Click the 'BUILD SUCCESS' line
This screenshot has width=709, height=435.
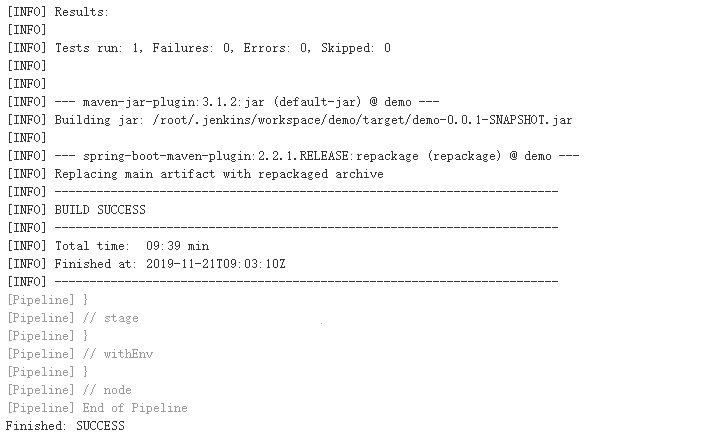[100, 210]
